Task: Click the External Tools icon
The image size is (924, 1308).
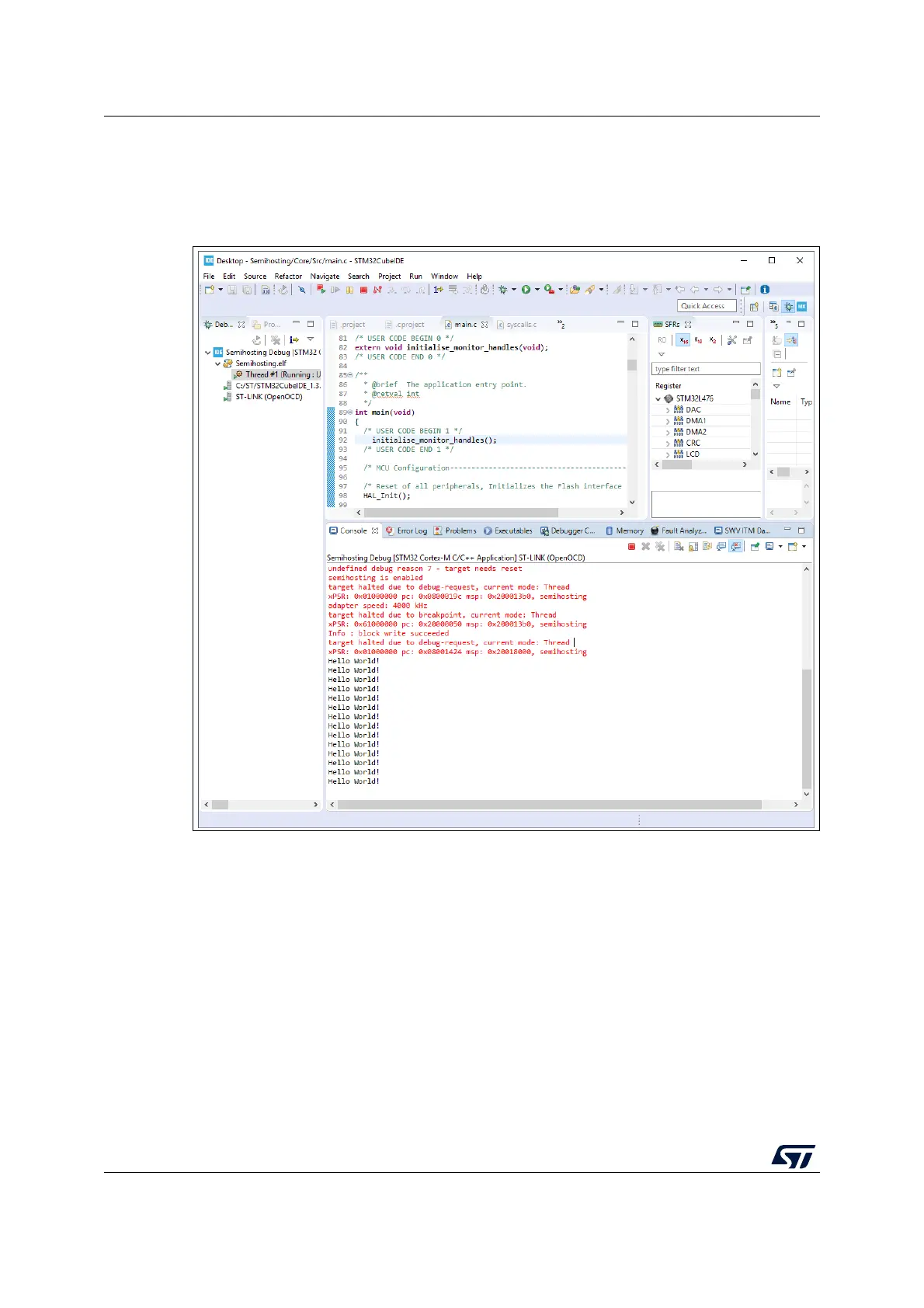Action: [549, 290]
